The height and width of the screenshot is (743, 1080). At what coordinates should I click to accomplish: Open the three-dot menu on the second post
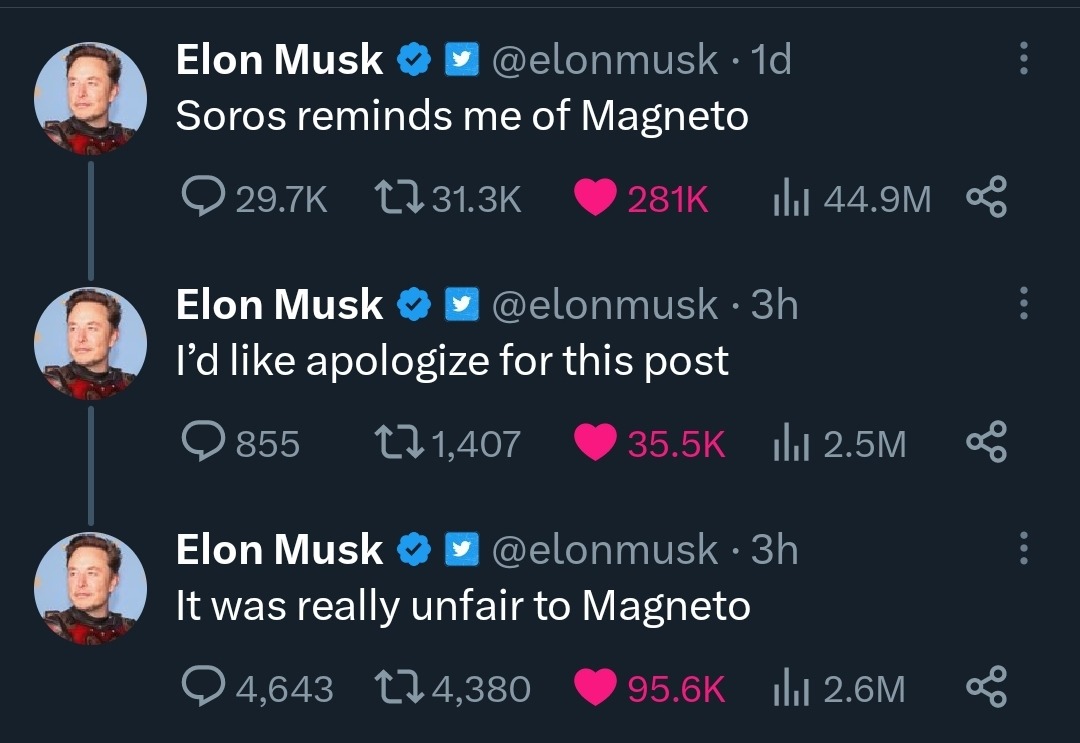(1023, 304)
